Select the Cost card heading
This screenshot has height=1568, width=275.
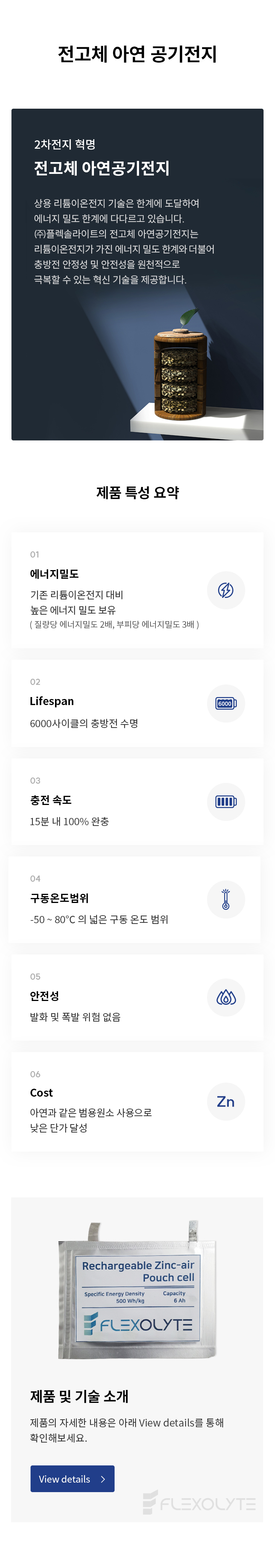coord(42,1092)
